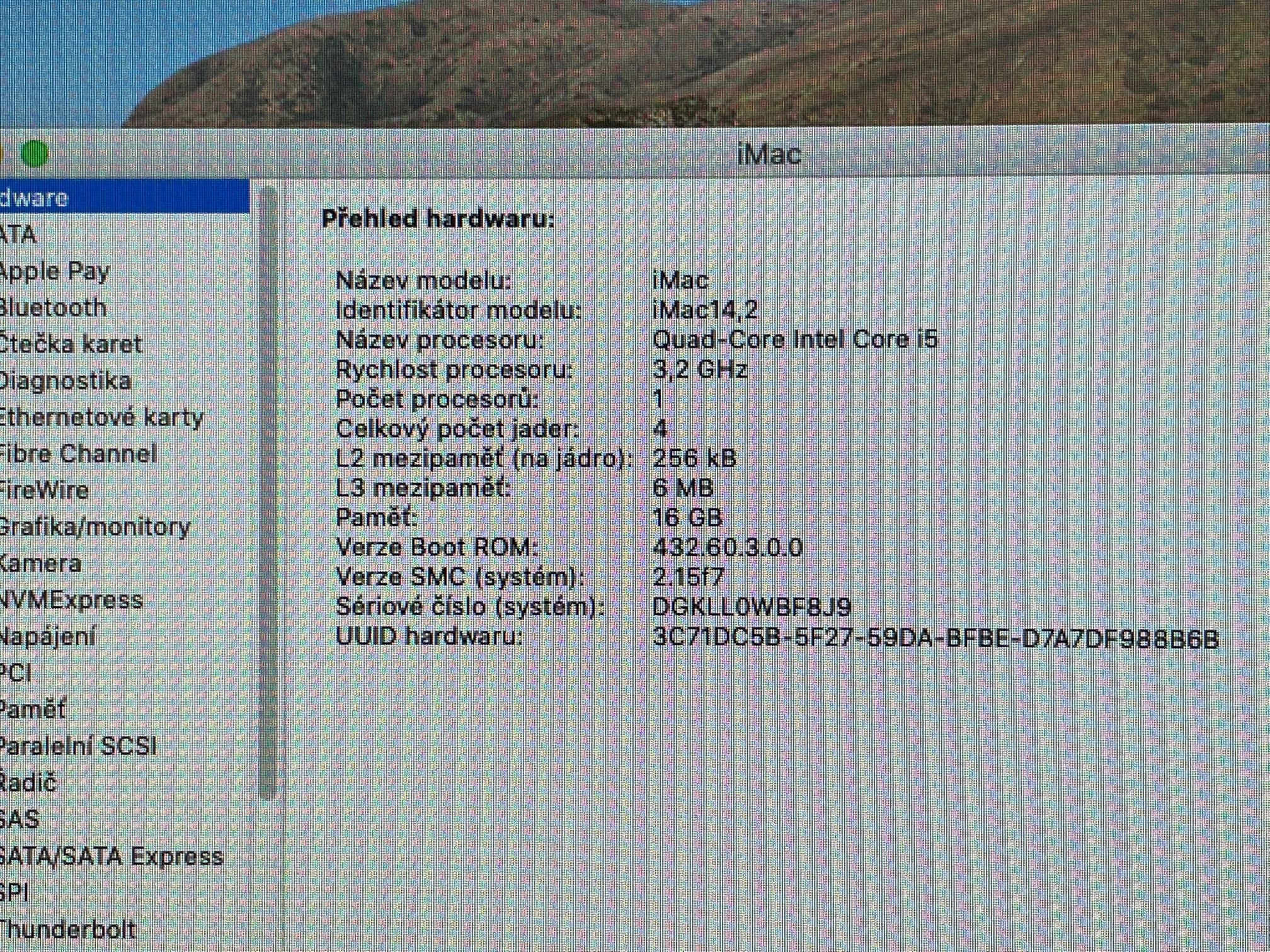Open Diagnostika in the sidebar
1270x952 pixels.
[x=64, y=381]
